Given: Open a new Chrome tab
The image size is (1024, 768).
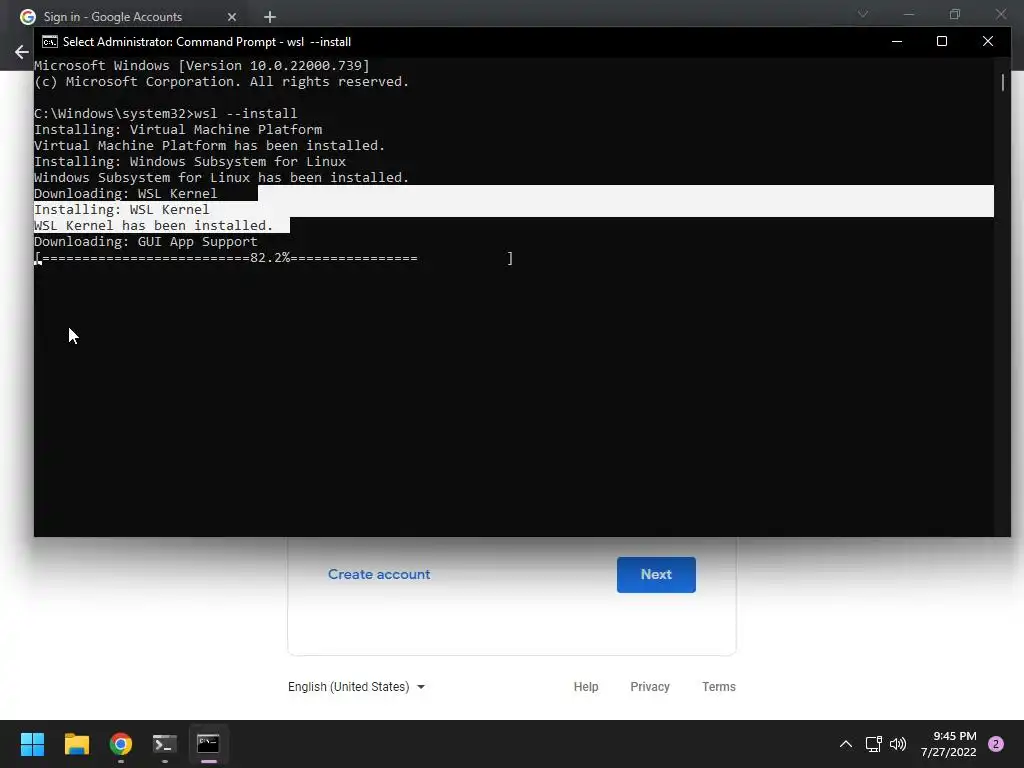Looking at the screenshot, I should (270, 17).
